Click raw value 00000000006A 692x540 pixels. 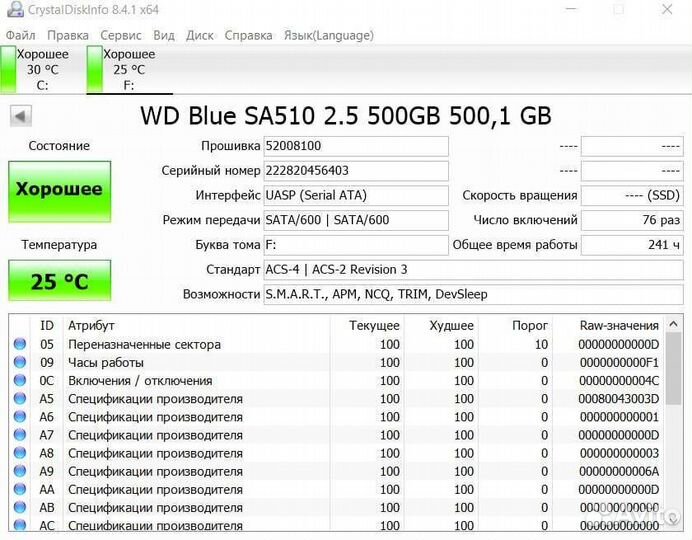(x=619, y=471)
